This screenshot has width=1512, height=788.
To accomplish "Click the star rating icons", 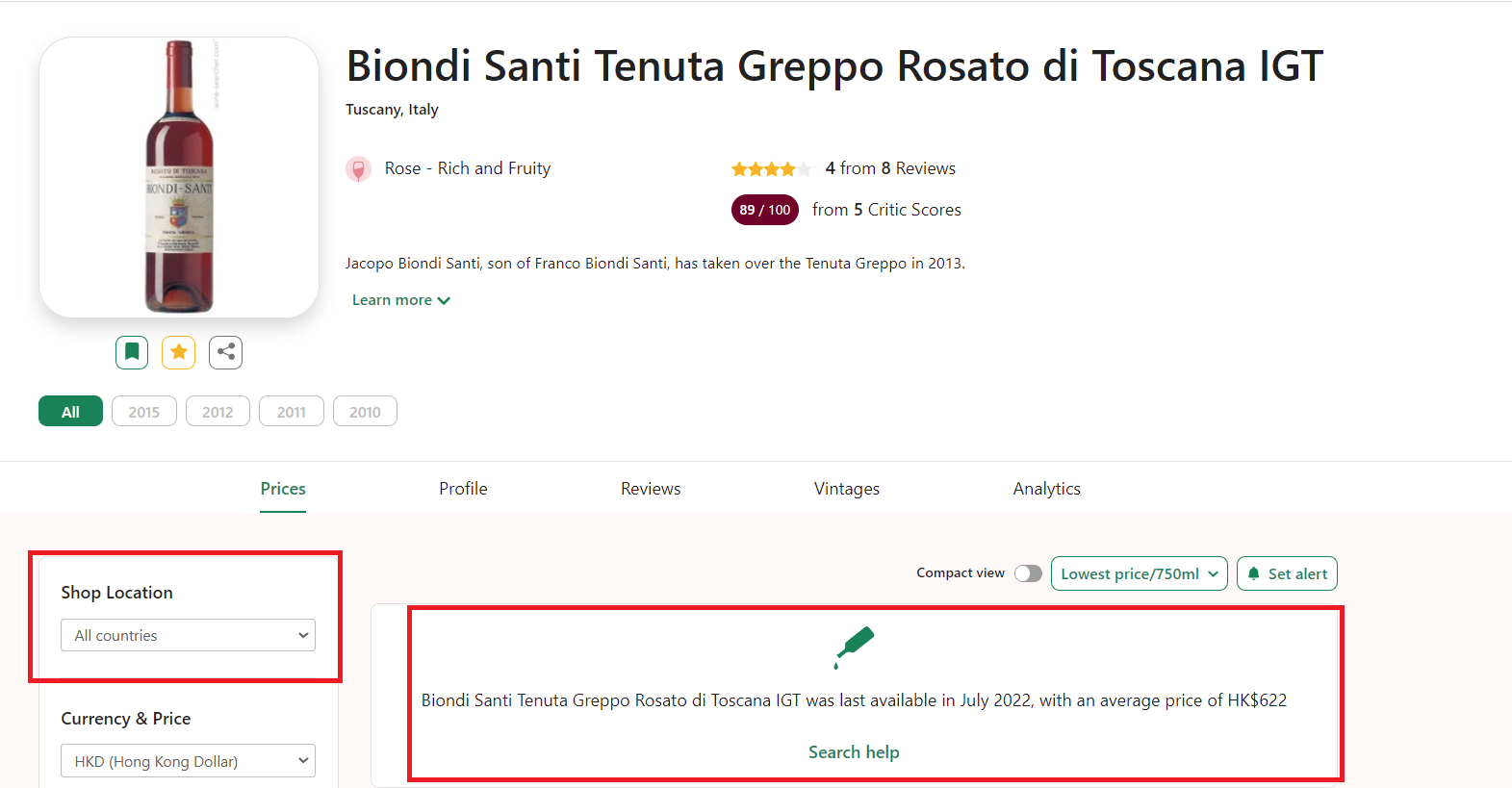I will pos(770,169).
